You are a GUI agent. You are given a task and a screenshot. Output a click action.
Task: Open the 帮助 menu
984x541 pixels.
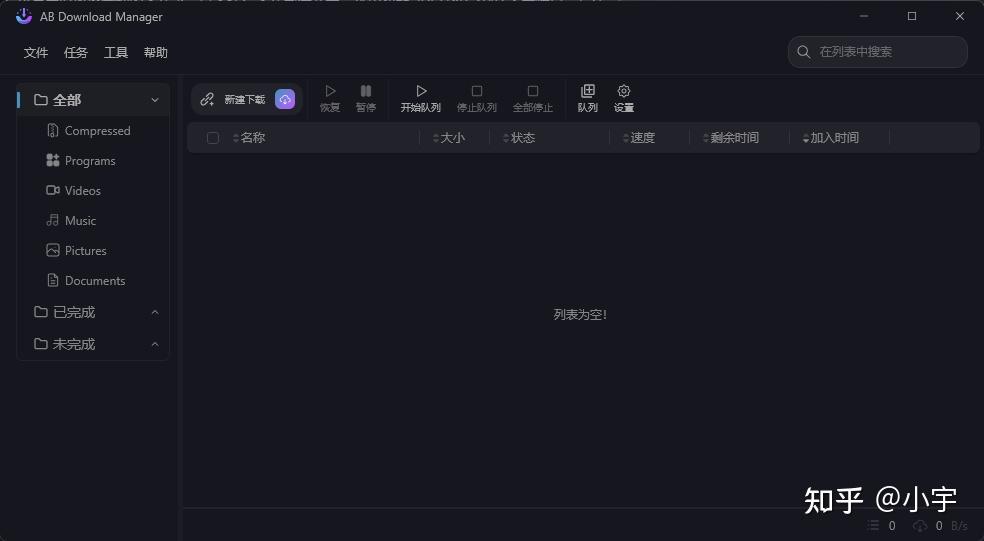coord(156,53)
